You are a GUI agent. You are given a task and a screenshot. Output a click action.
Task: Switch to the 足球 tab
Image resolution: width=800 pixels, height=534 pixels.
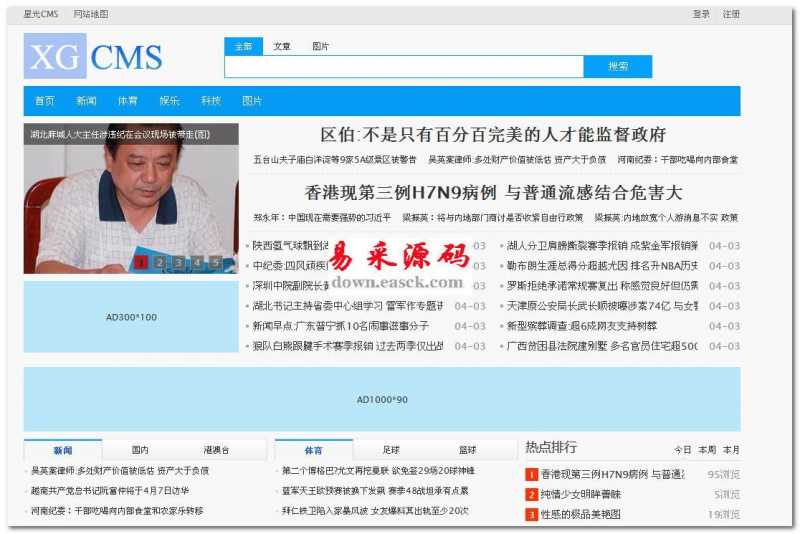point(390,450)
